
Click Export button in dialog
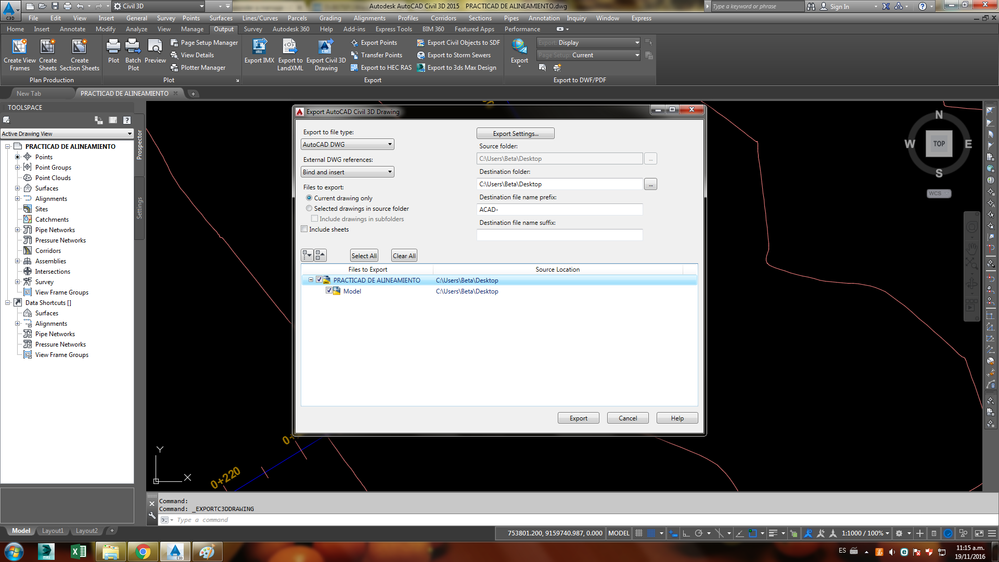pos(579,418)
